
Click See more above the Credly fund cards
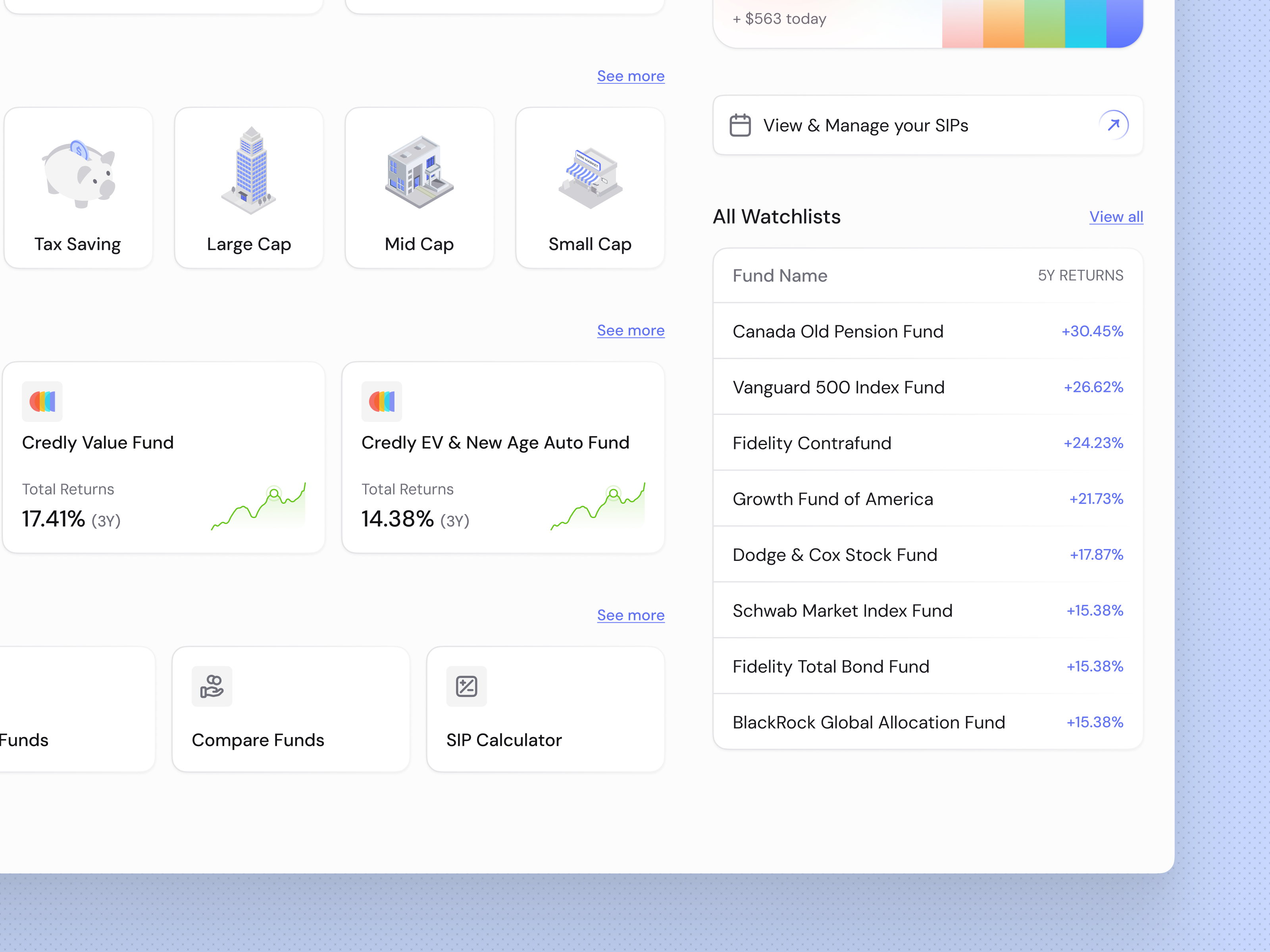pyautogui.click(x=630, y=330)
